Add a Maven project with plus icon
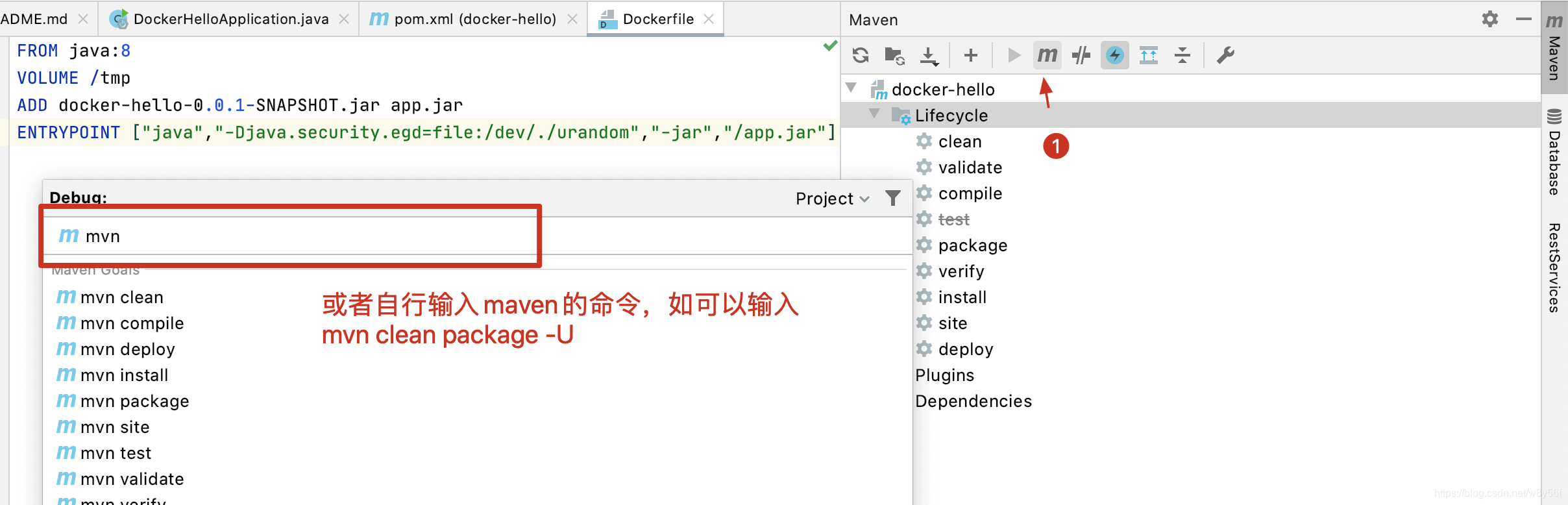The image size is (1568, 505). (971, 55)
